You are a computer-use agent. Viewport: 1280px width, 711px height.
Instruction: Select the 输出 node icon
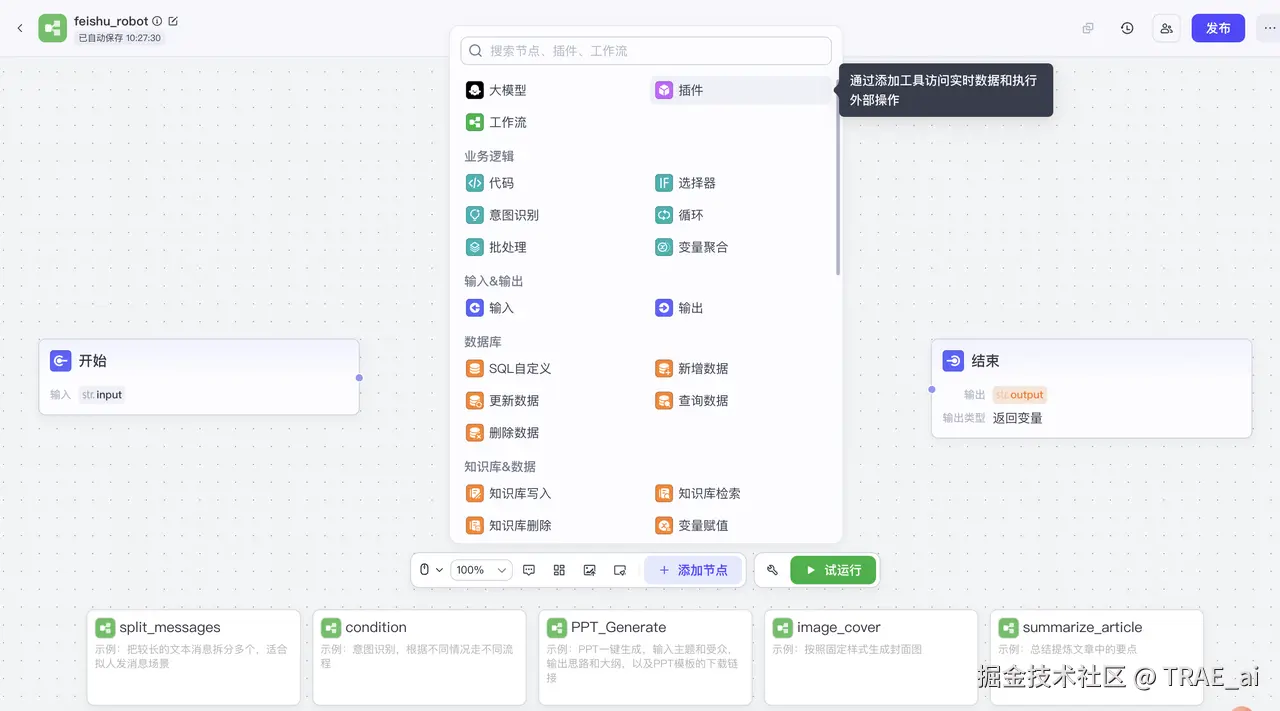point(664,308)
